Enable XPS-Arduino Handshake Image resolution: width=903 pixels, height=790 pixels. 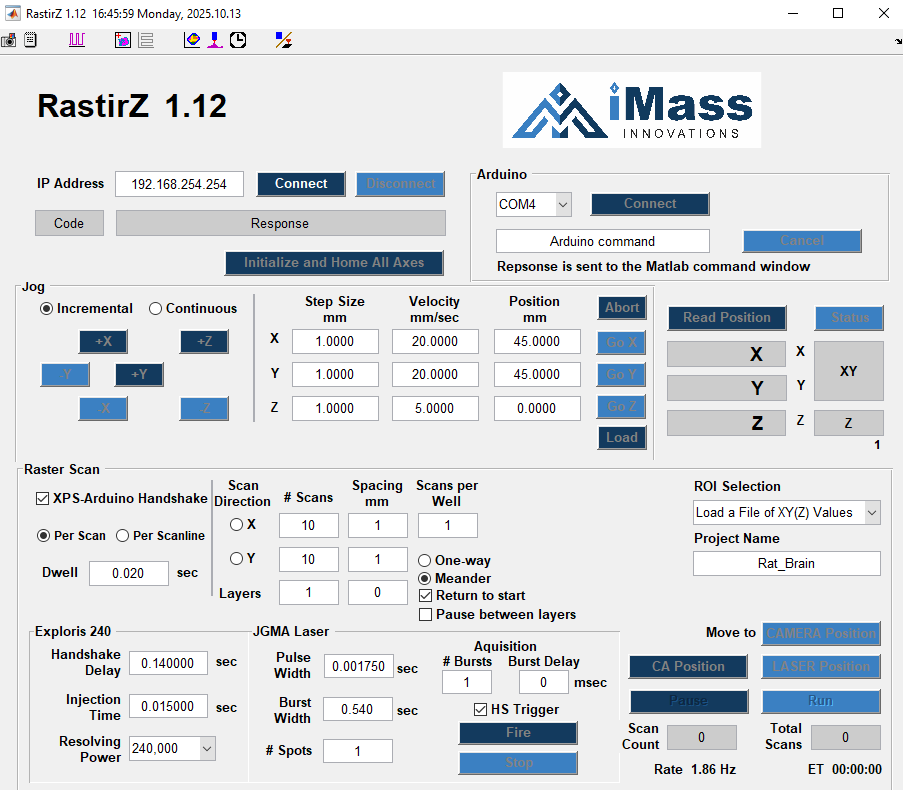41,498
